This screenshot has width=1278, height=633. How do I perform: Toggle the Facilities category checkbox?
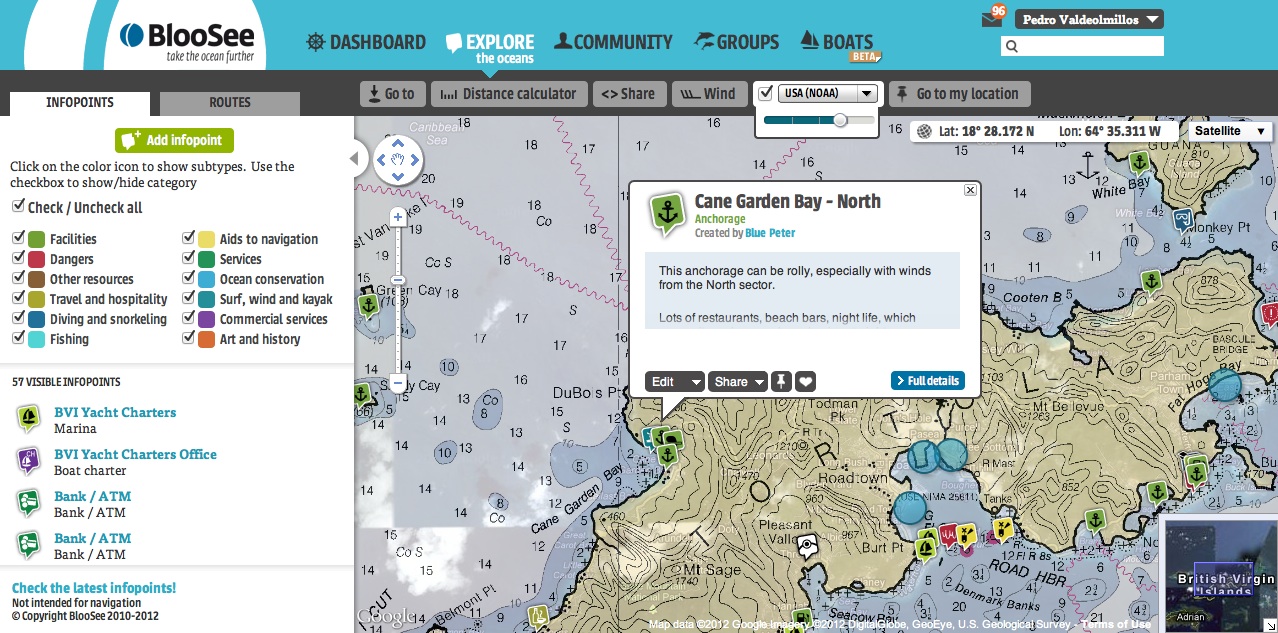pyautogui.click(x=18, y=238)
